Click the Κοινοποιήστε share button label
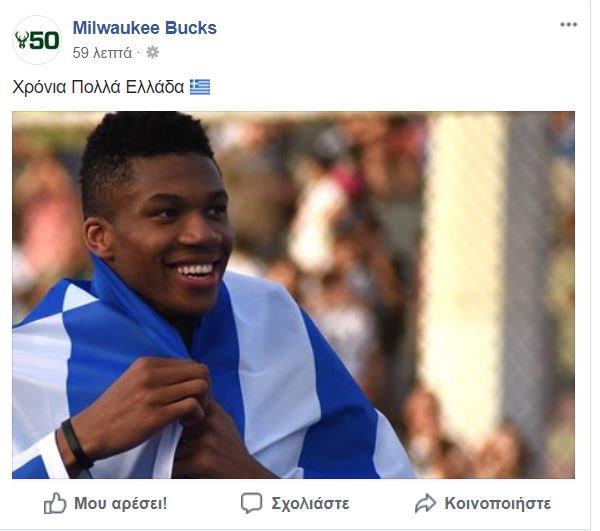This screenshot has height=531, width=600. pyautogui.click(x=497, y=503)
